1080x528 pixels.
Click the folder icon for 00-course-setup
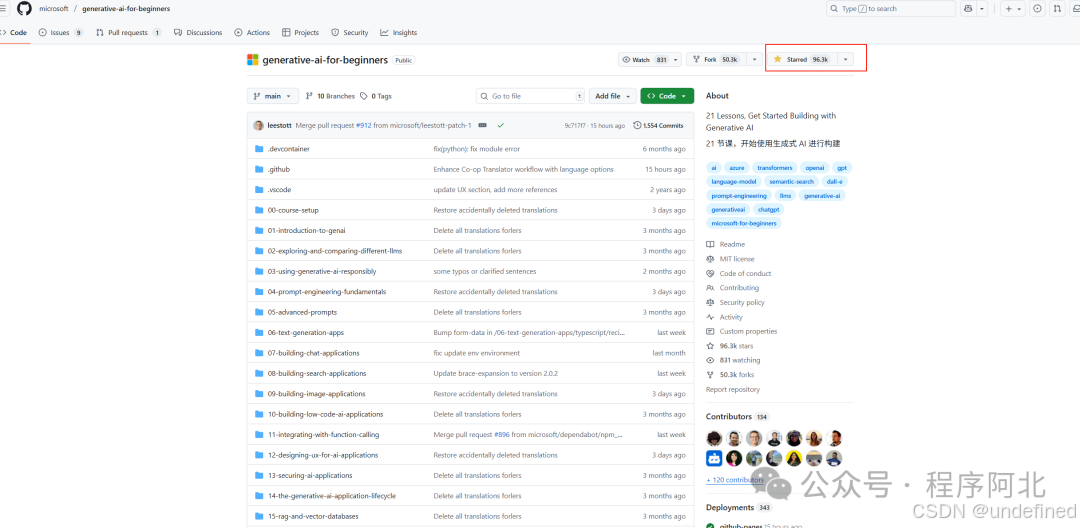click(x=259, y=210)
